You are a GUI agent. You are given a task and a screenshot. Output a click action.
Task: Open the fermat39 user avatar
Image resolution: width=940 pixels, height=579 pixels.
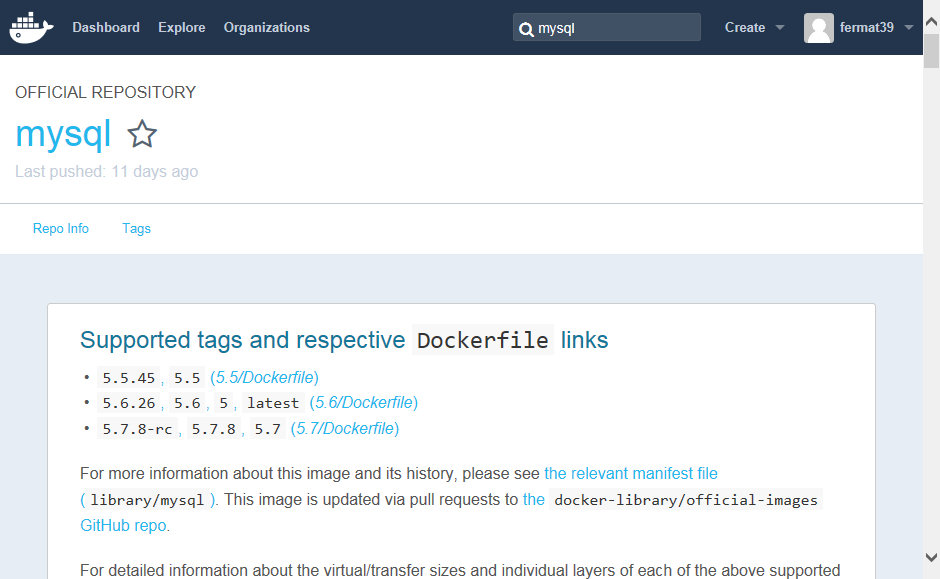tap(818, 28)
